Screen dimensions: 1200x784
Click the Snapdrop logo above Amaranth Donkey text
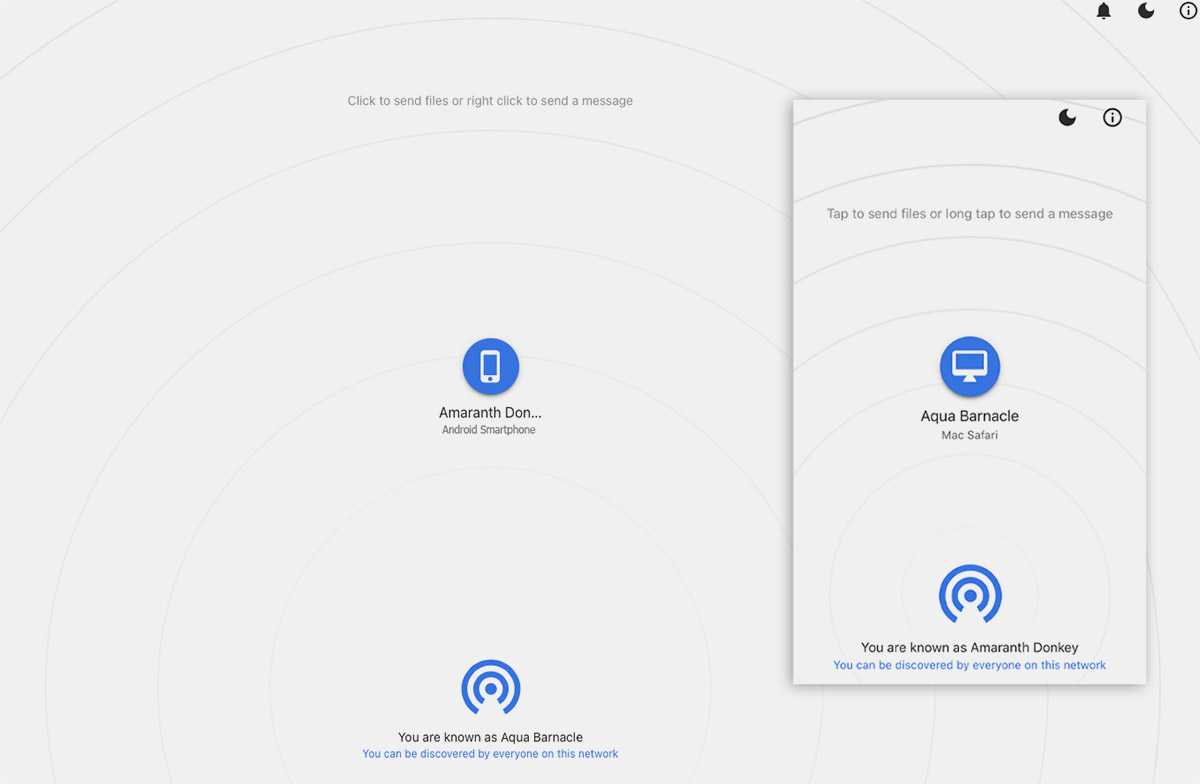click(969, 594)
